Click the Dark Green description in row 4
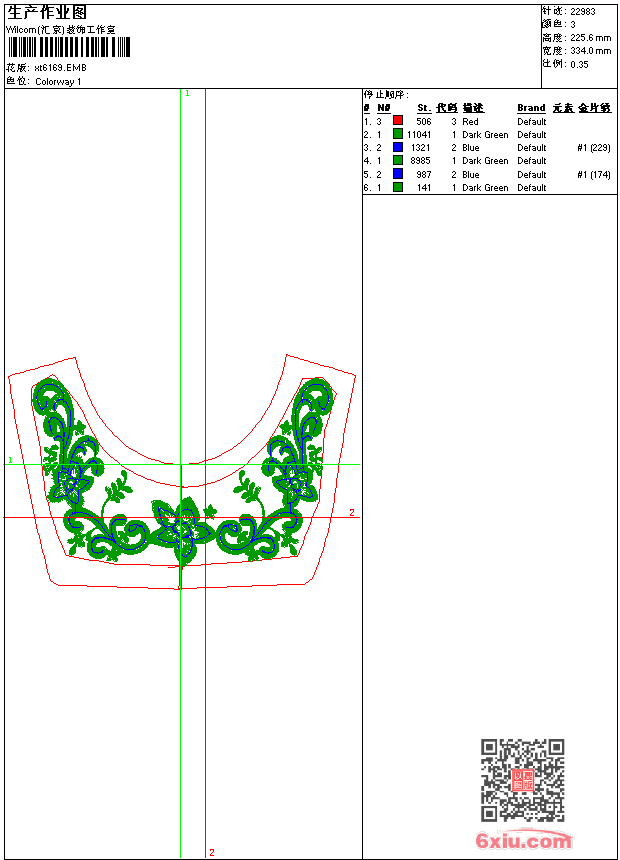 pos(485,161)
